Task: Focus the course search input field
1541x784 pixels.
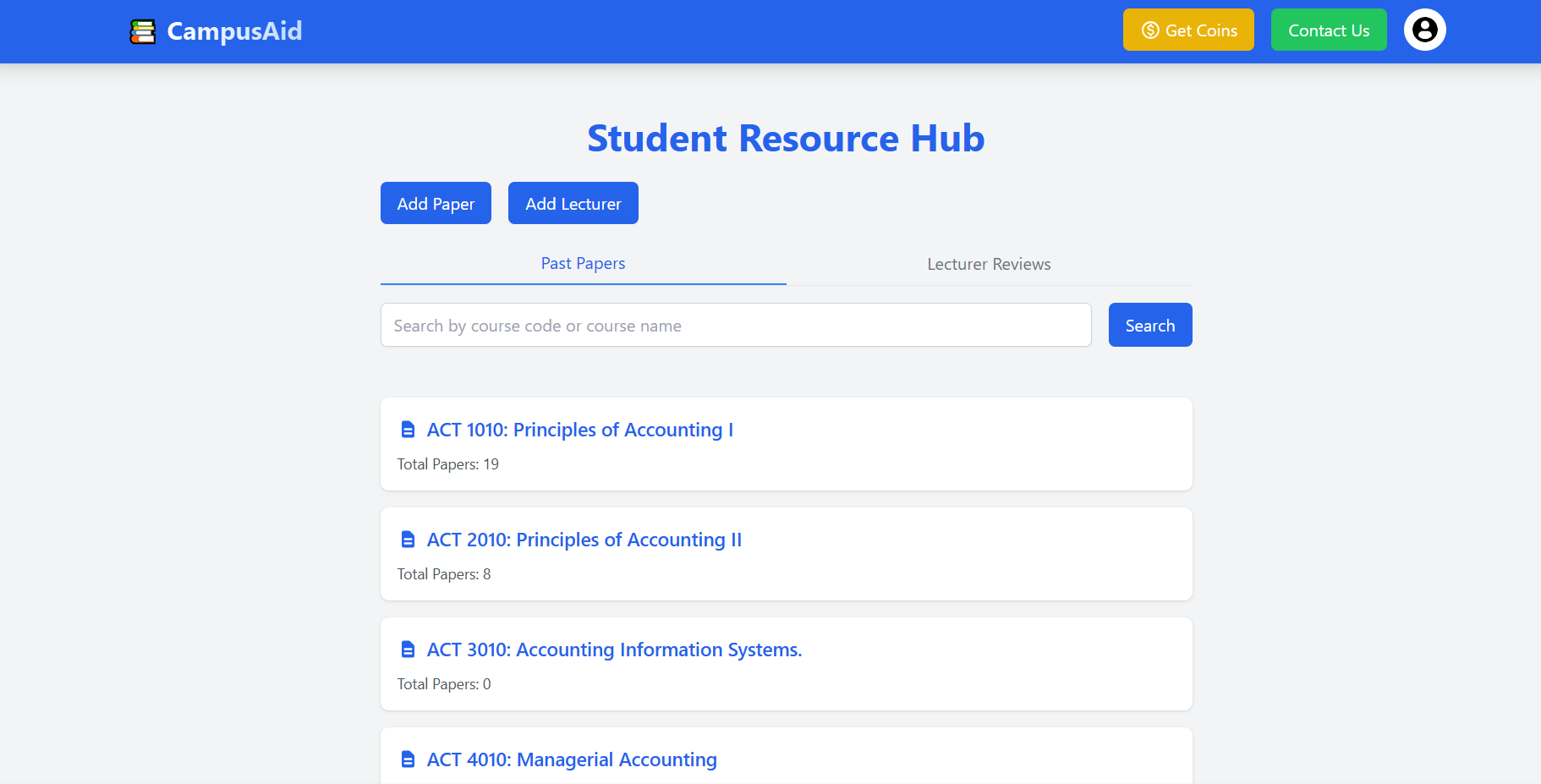Action: pos(736,325)
